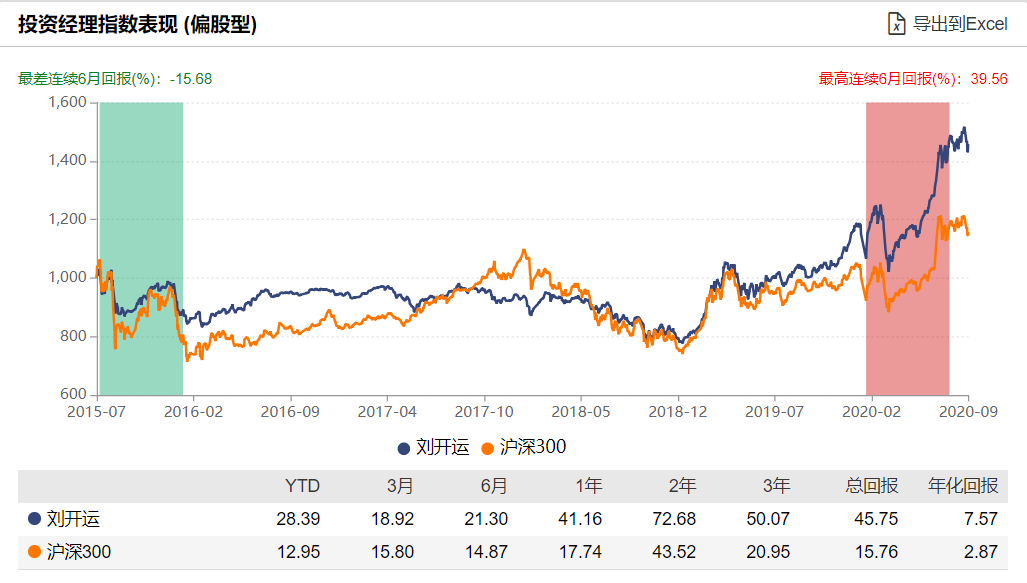
Task: Click the 1,600 y-axis label
Action: [x=67, y=102]
